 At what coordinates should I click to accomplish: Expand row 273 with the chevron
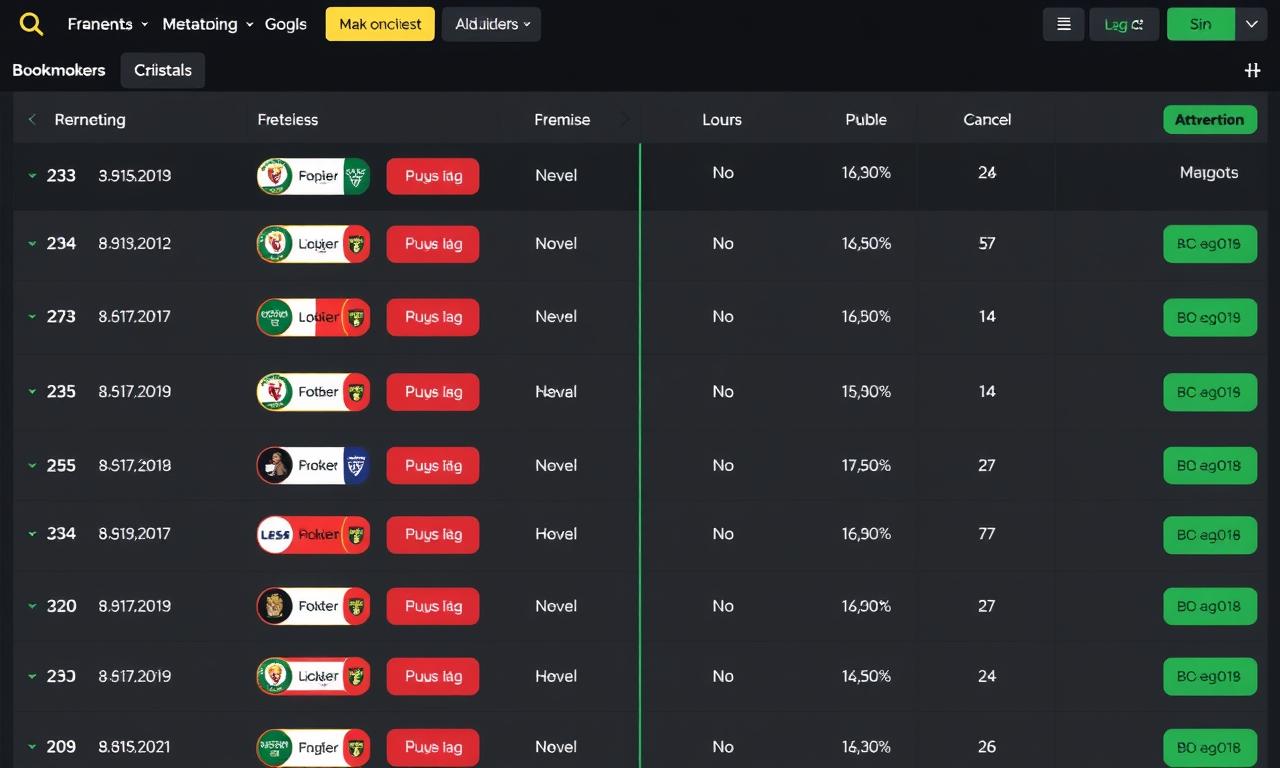tap(32, 317)
